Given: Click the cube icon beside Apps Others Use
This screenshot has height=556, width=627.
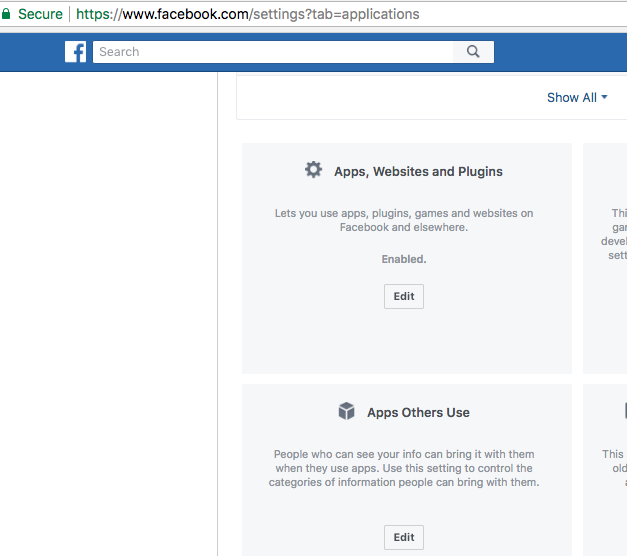Looking at the screenshot, I should point(347,411).
